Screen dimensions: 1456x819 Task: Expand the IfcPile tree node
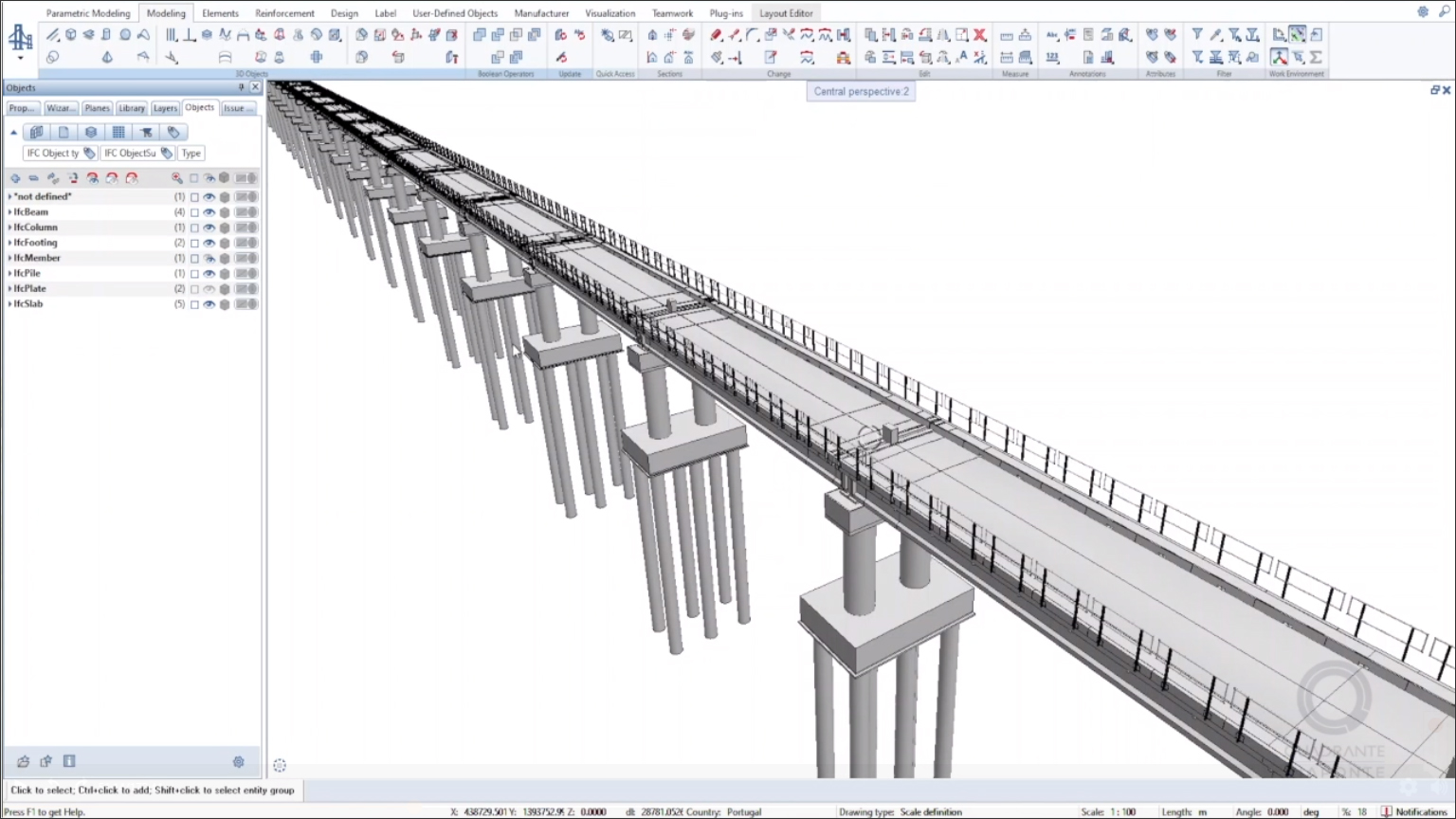pyautogui.click(x=9, y=273)
